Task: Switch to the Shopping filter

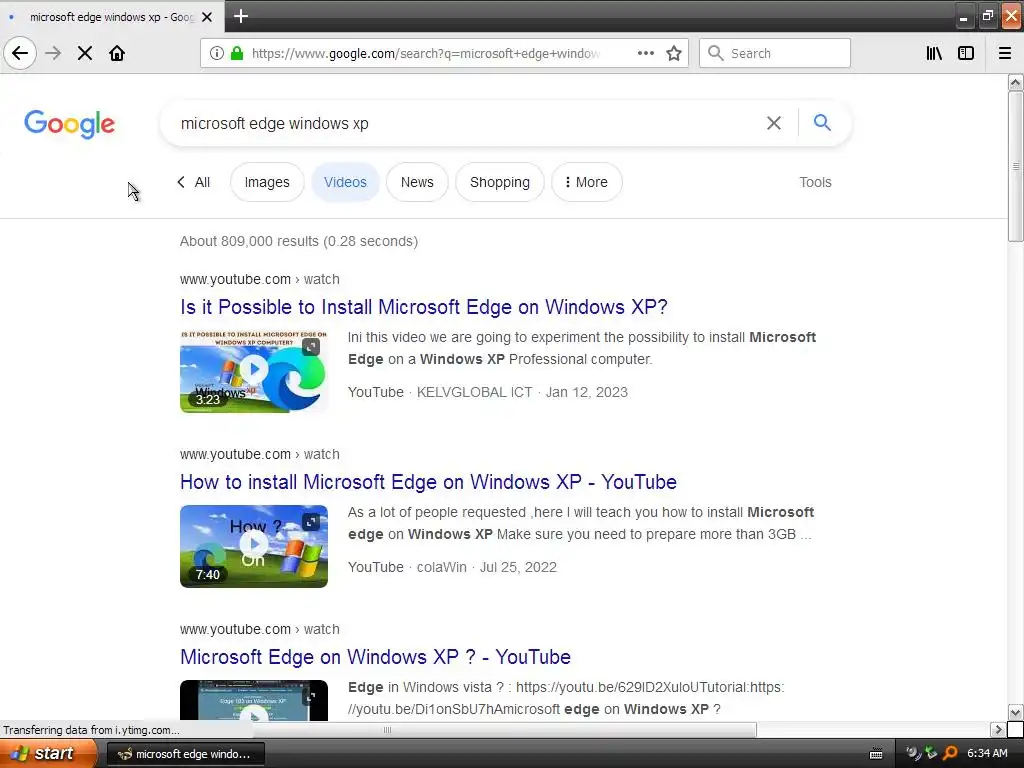Action: point(500,182)
